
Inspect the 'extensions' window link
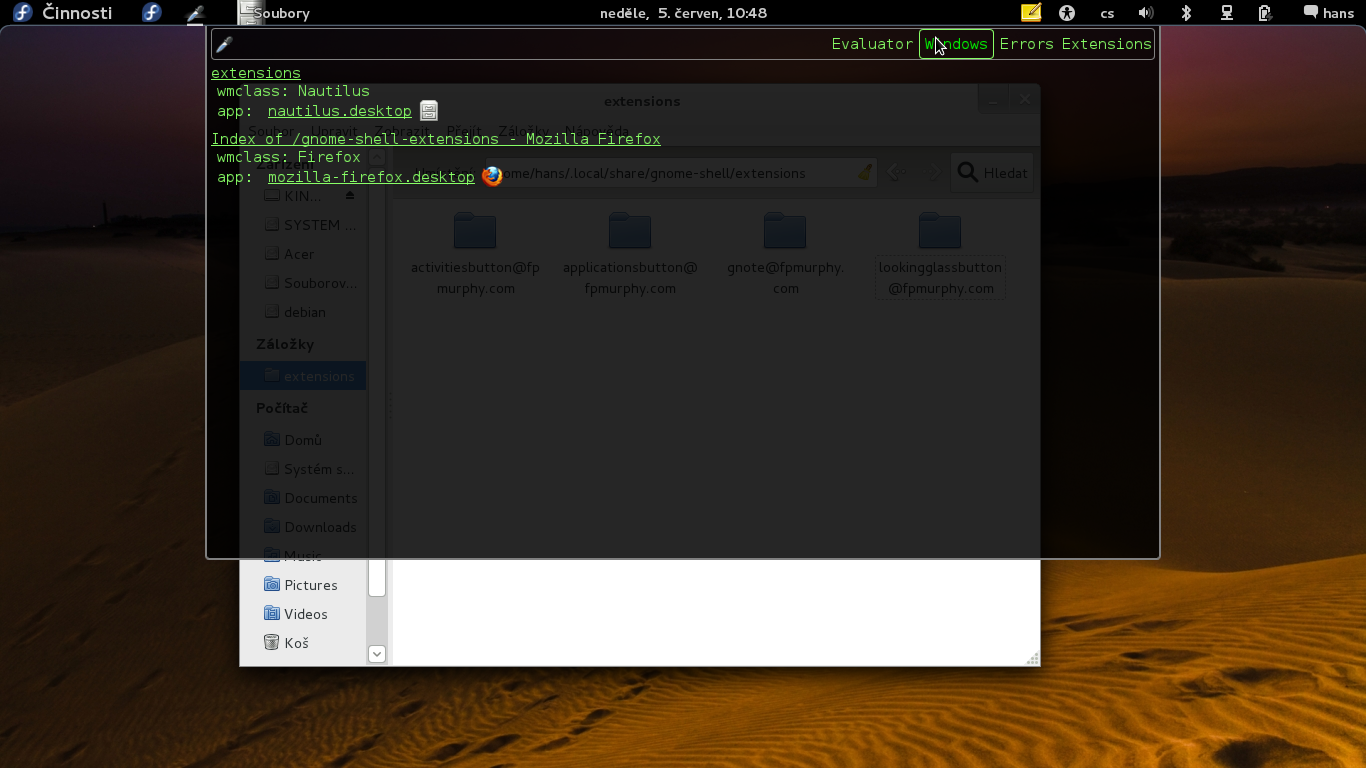256,73
